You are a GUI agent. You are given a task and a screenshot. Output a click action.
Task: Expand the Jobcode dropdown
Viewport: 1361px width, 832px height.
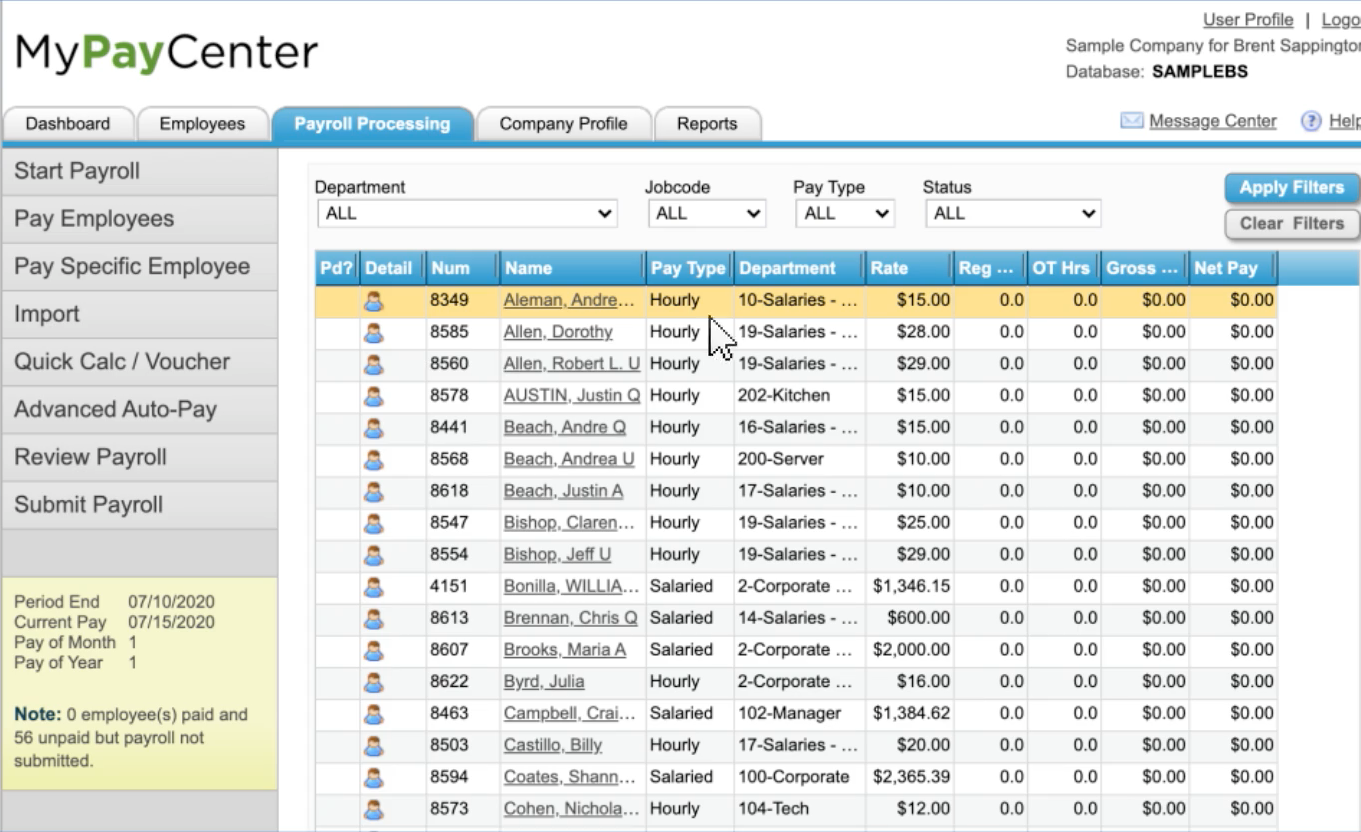[706, 213]
